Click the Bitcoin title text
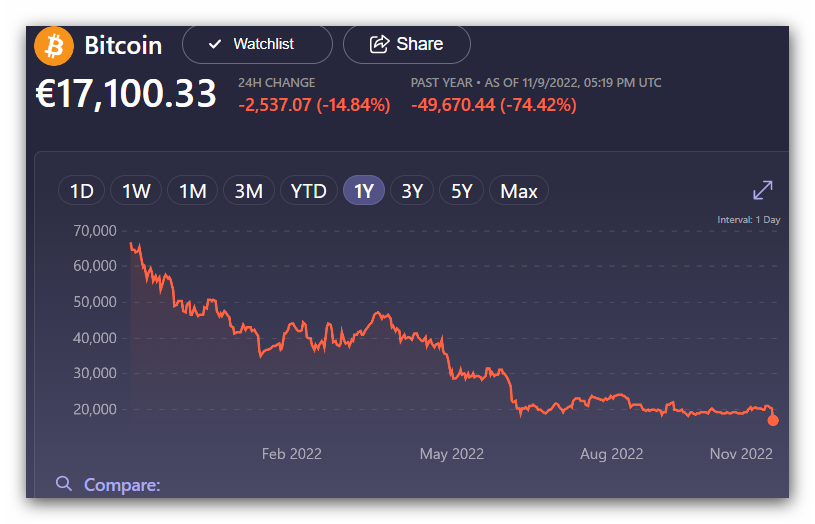 (123, 46)
